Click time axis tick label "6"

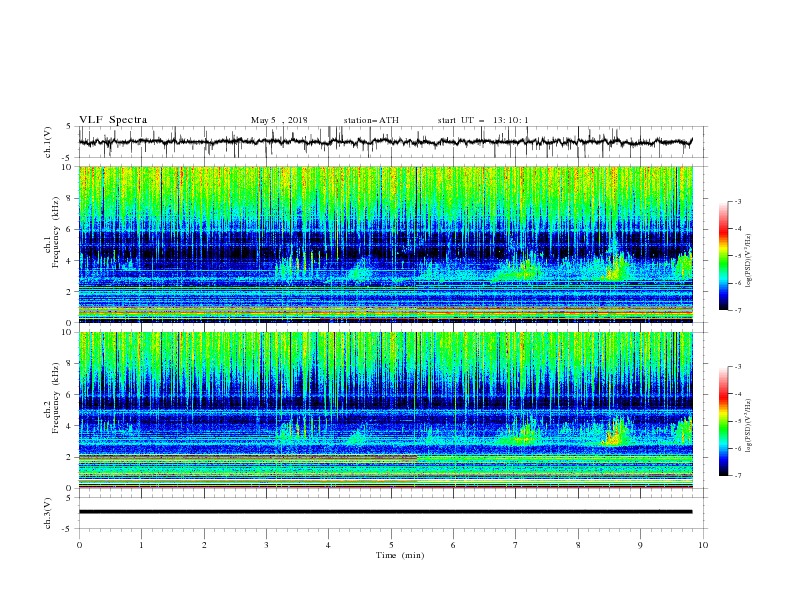coord(453,545)
